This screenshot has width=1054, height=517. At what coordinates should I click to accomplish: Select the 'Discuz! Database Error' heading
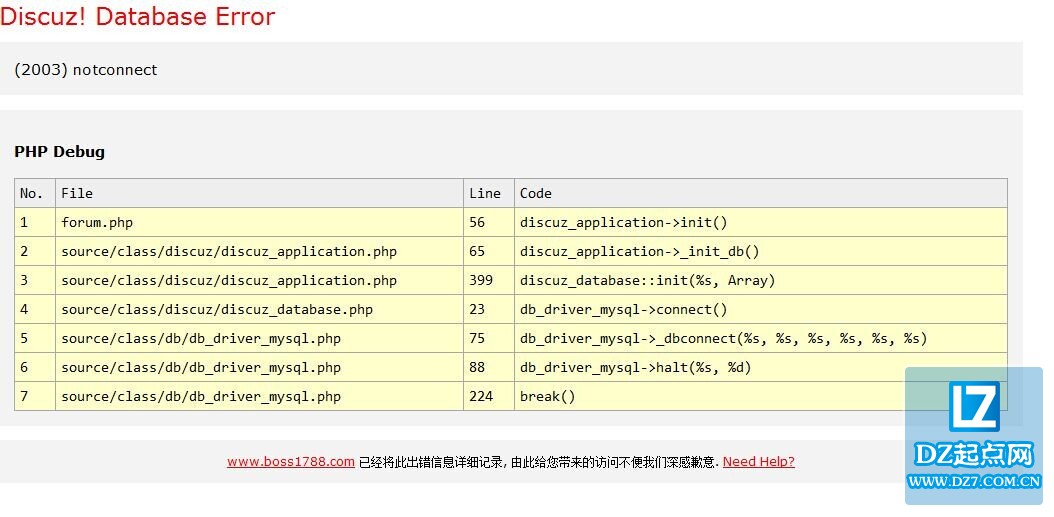137,16
